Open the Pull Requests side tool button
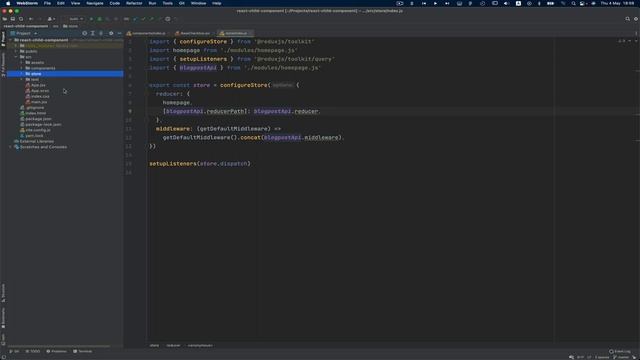Image resolution: width=640 pixels, height=360 pixels. [3, 64]
